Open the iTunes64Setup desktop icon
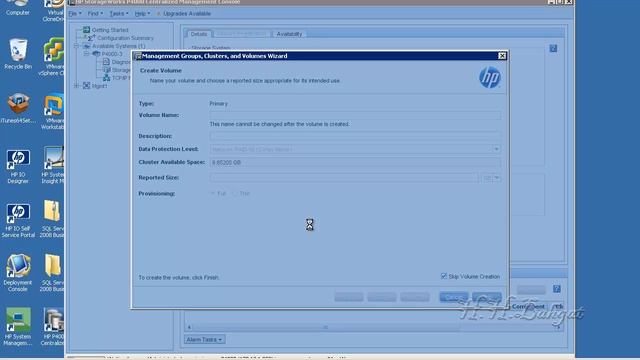Image resolution: width=640 pixels, height=360 pixels. tap(18, 108)
